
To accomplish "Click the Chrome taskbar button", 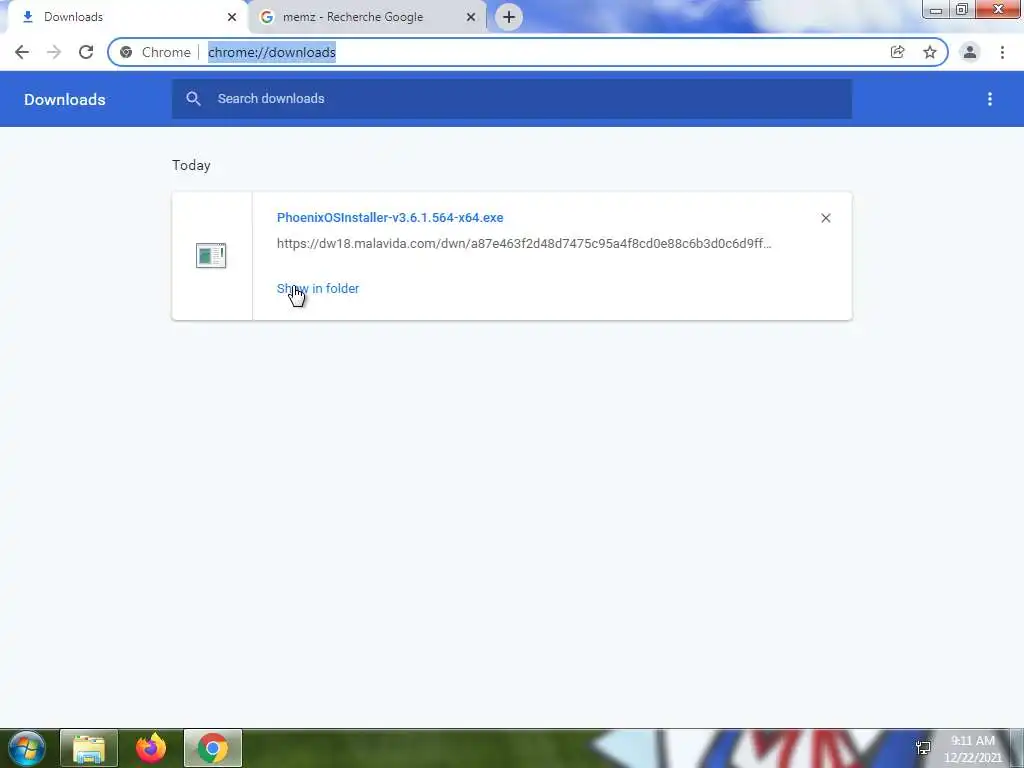I will pos(213,748).
